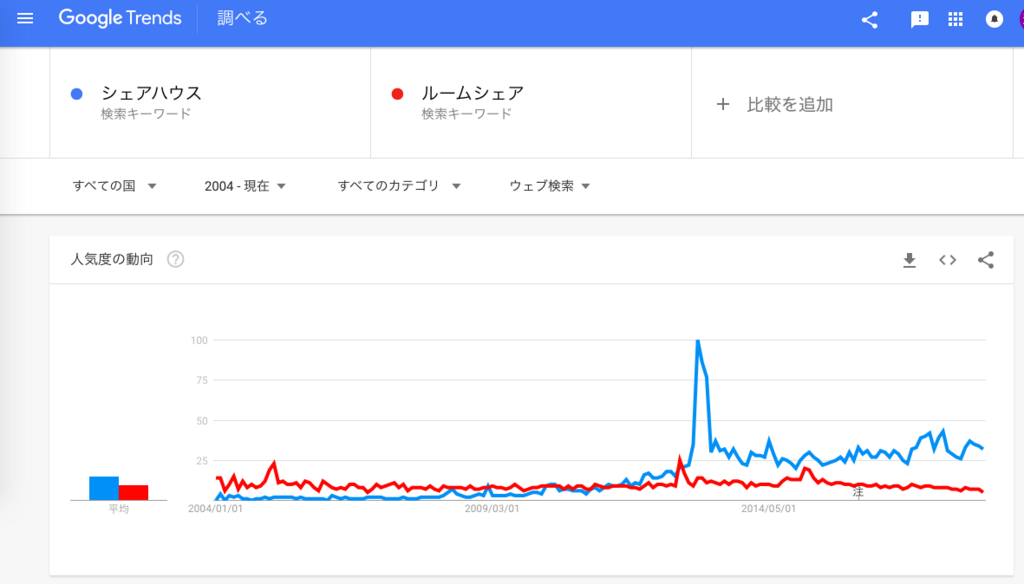1024x584 pixels.
Task: Select the 調べる menu item
Action: pos(243,17)
